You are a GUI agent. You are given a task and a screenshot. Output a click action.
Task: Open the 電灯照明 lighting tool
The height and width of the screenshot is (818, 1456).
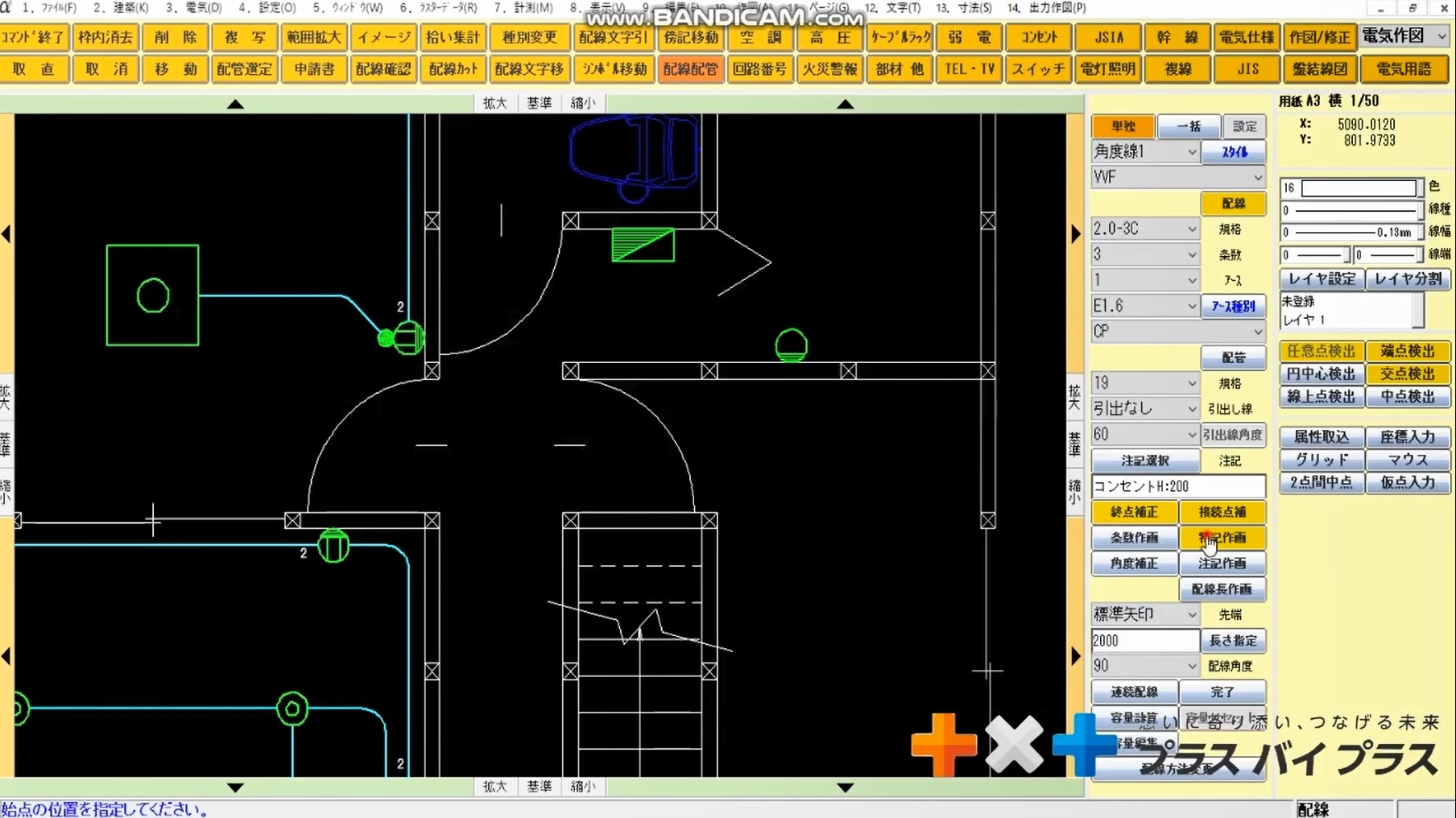click(x=1108, y=69)
